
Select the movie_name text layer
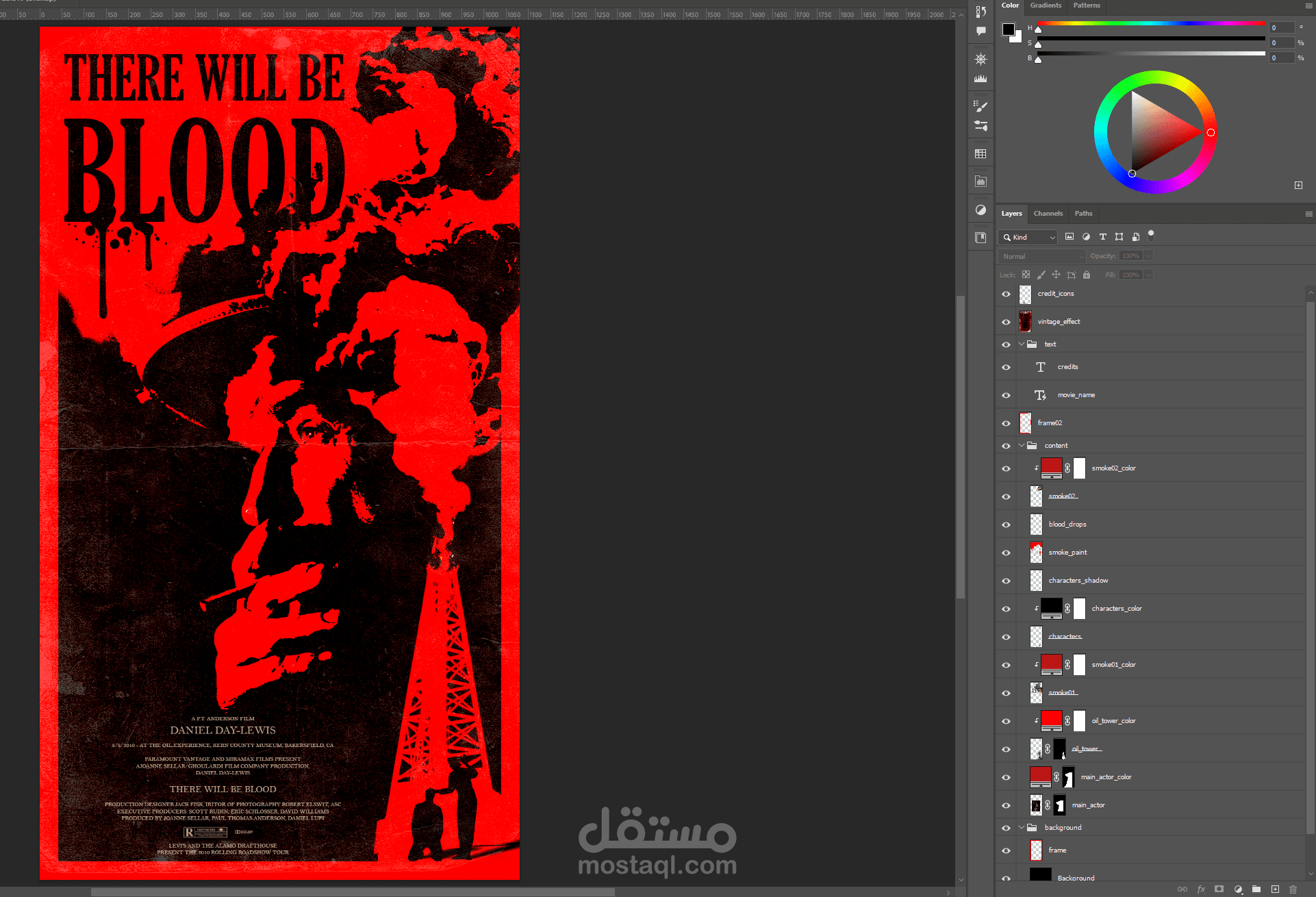point(1076,395)
